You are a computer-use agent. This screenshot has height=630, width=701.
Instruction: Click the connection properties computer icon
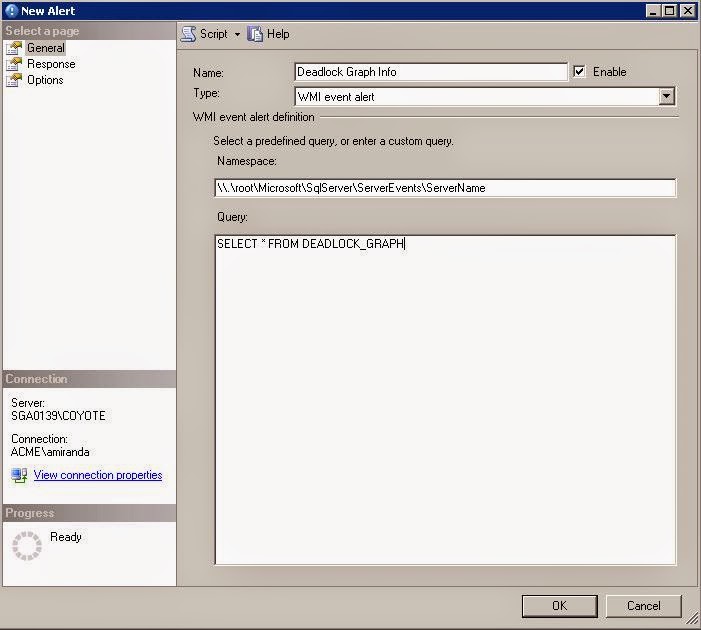pos(19,475)
